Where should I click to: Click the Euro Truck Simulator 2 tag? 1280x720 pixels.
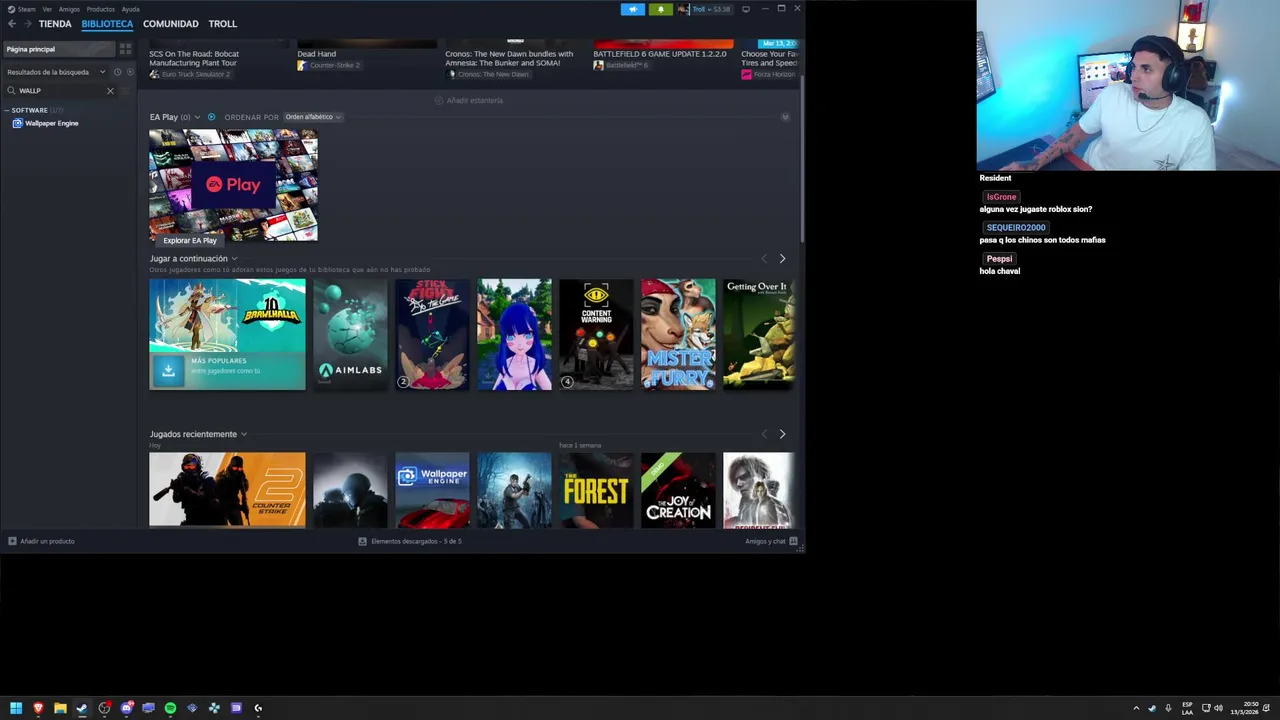(x=190, y=74)
